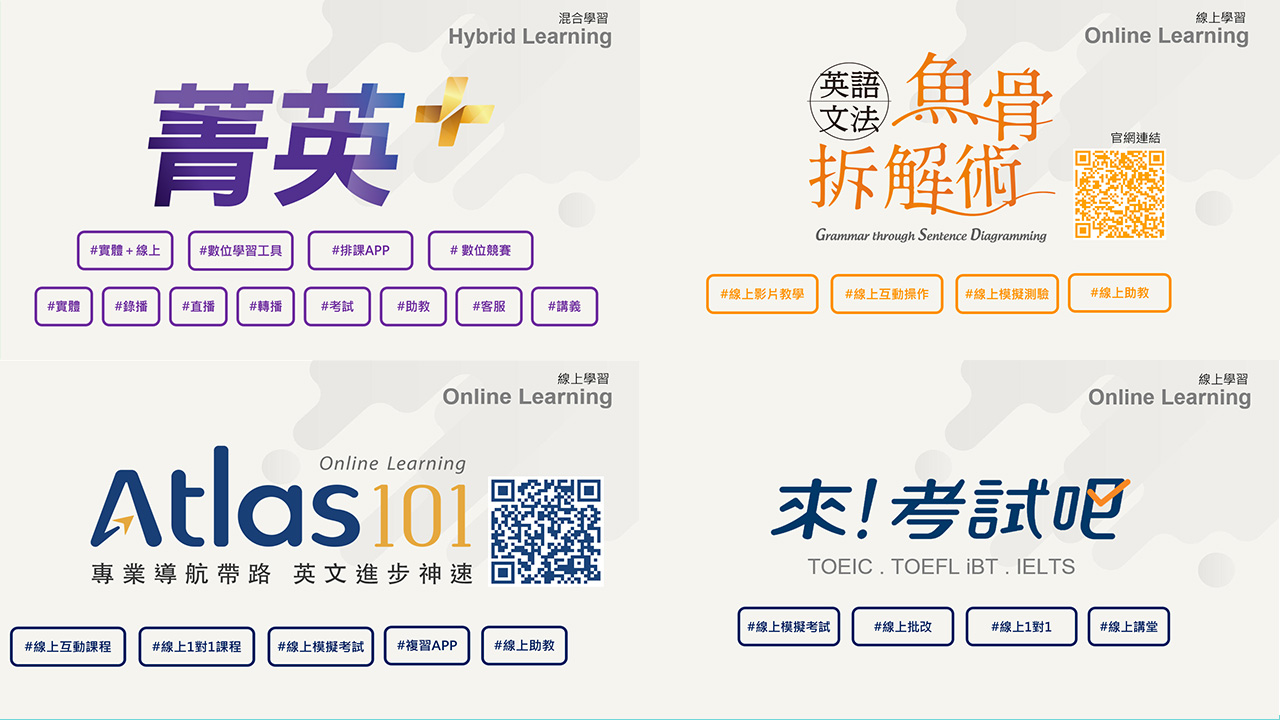
Task: Click the blue QR code beside Atlas101
Action: point(546,530)
